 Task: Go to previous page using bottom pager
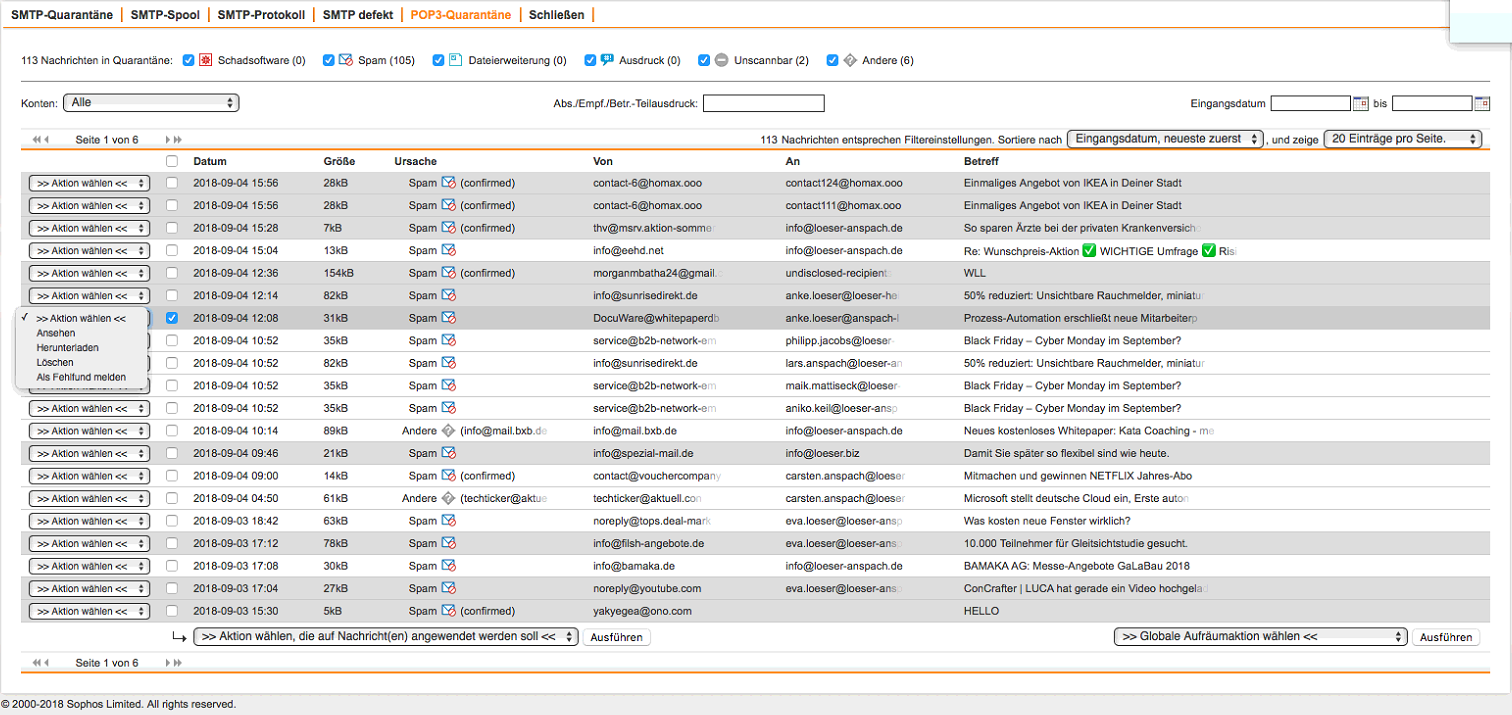point(46,663)
